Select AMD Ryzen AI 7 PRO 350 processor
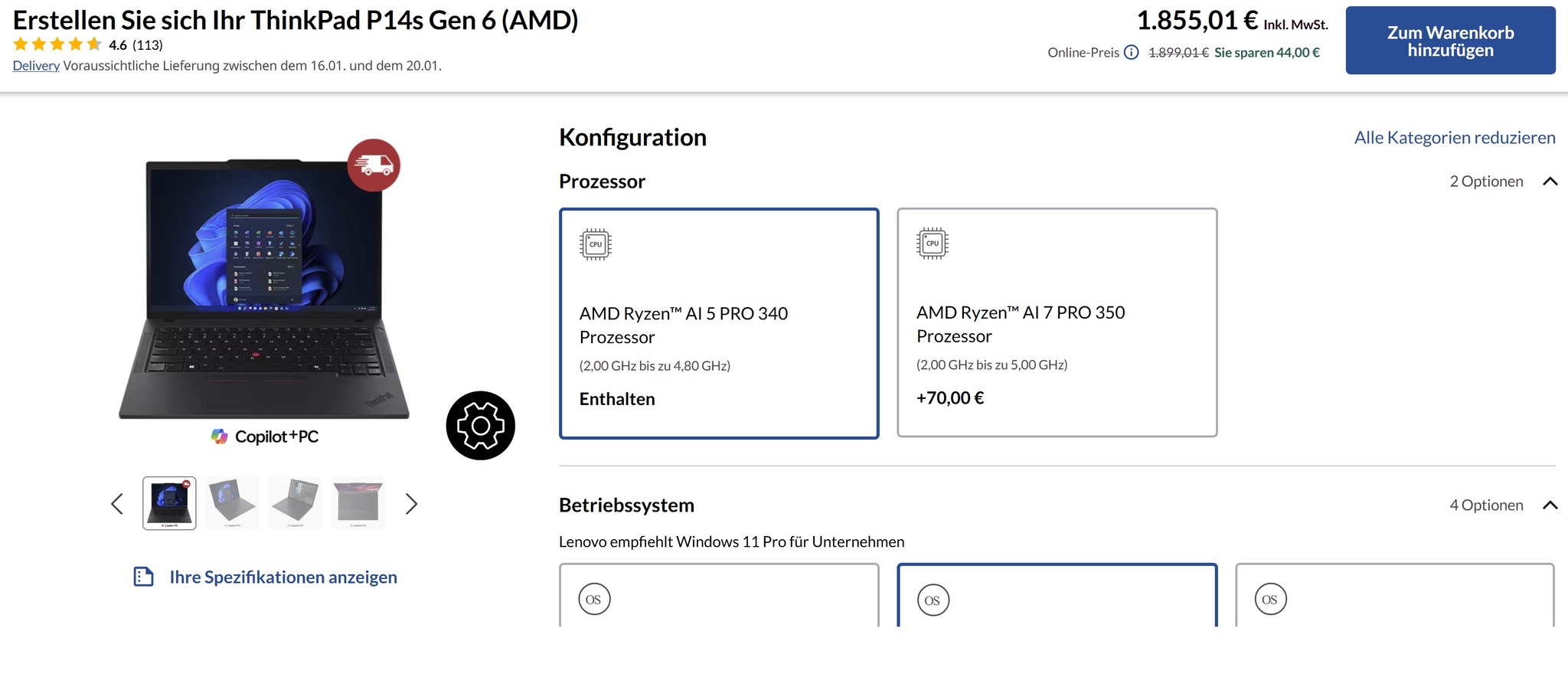1568x677 pixels. point(1057,322)
